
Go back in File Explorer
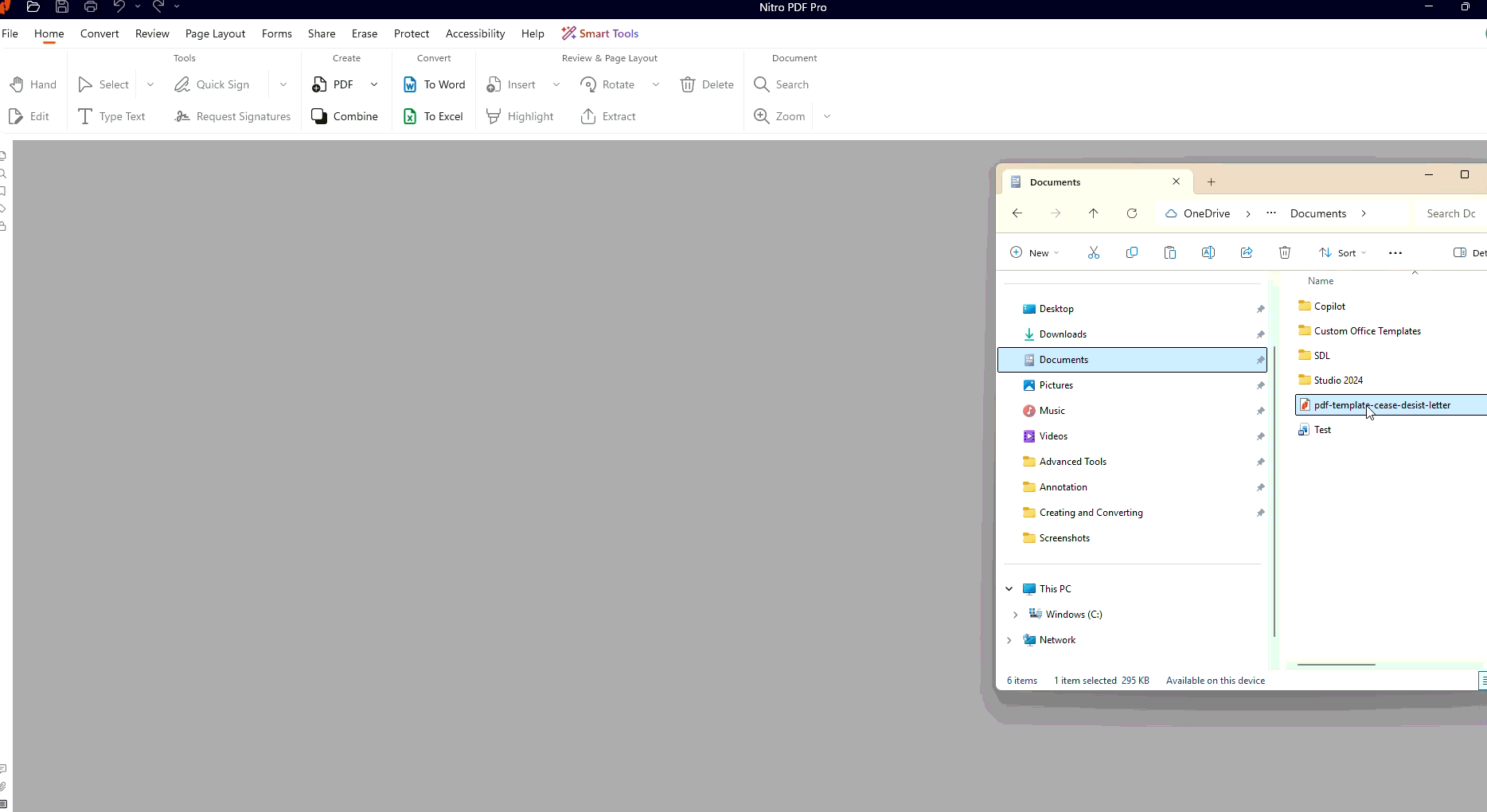1017,213
